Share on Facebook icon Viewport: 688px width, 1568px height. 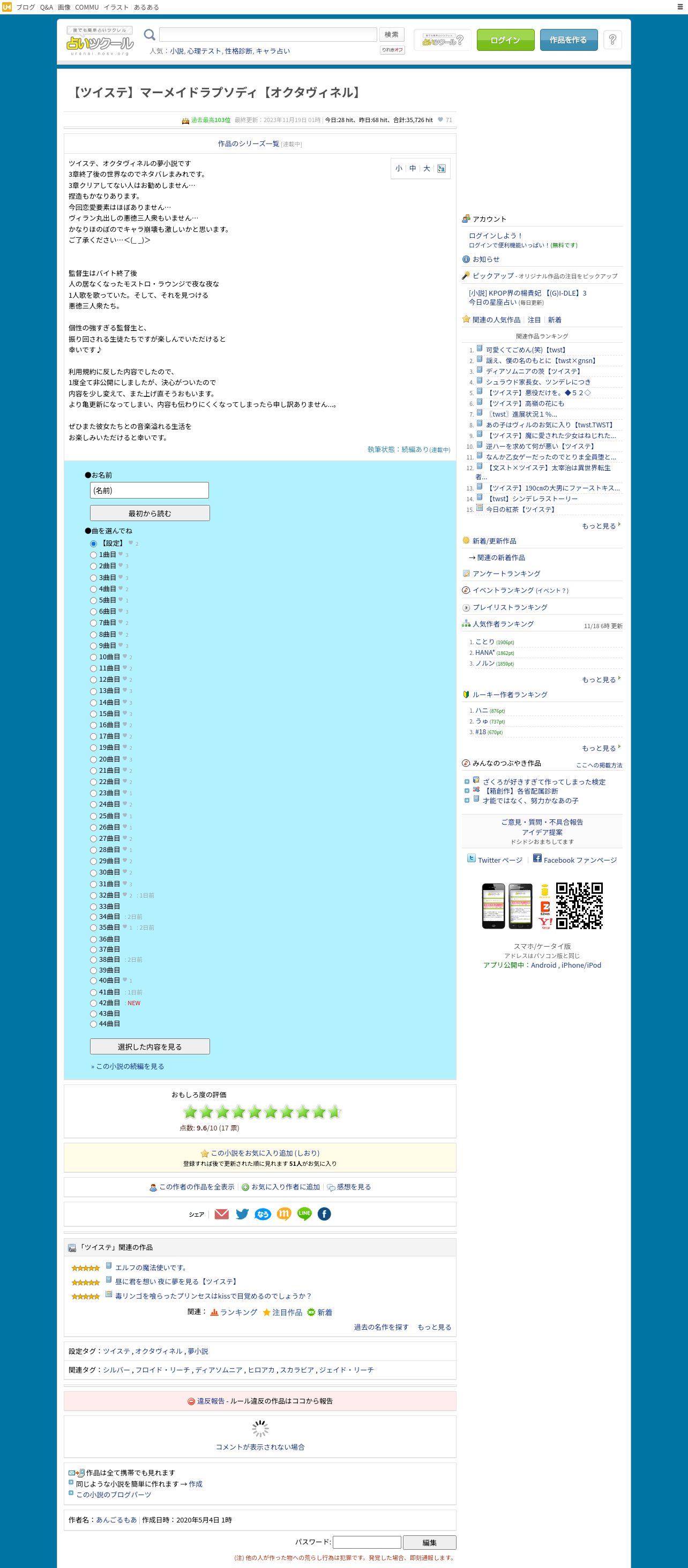pos(325,1213)
